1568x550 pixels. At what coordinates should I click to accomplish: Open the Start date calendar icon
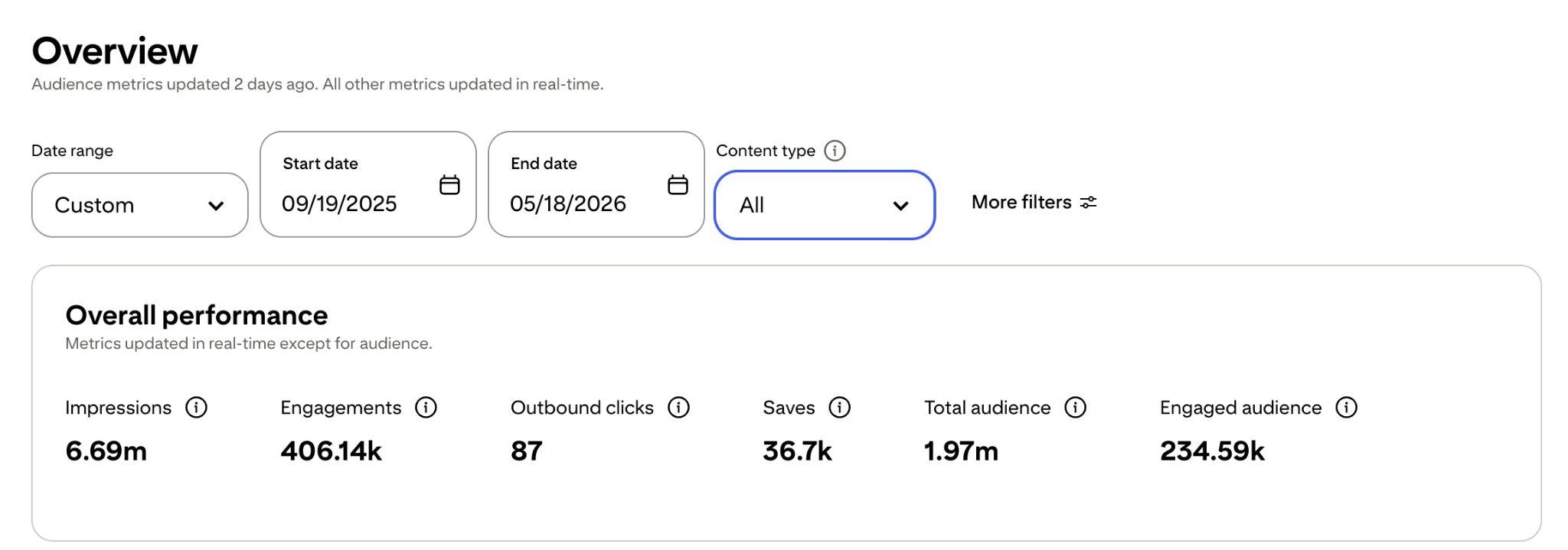(x=449, y=184)
